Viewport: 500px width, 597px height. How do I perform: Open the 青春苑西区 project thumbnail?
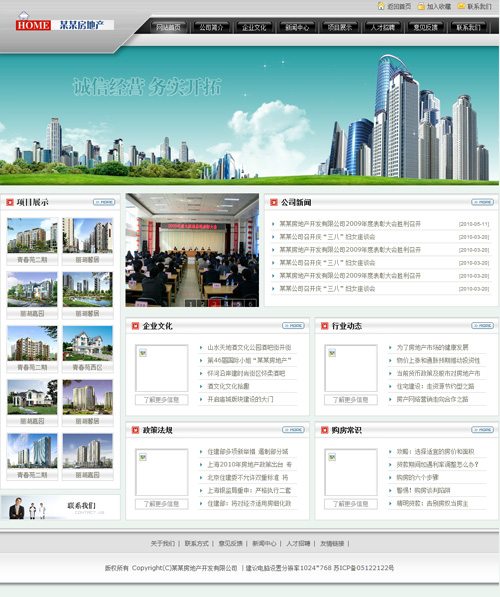pos(88,343)
